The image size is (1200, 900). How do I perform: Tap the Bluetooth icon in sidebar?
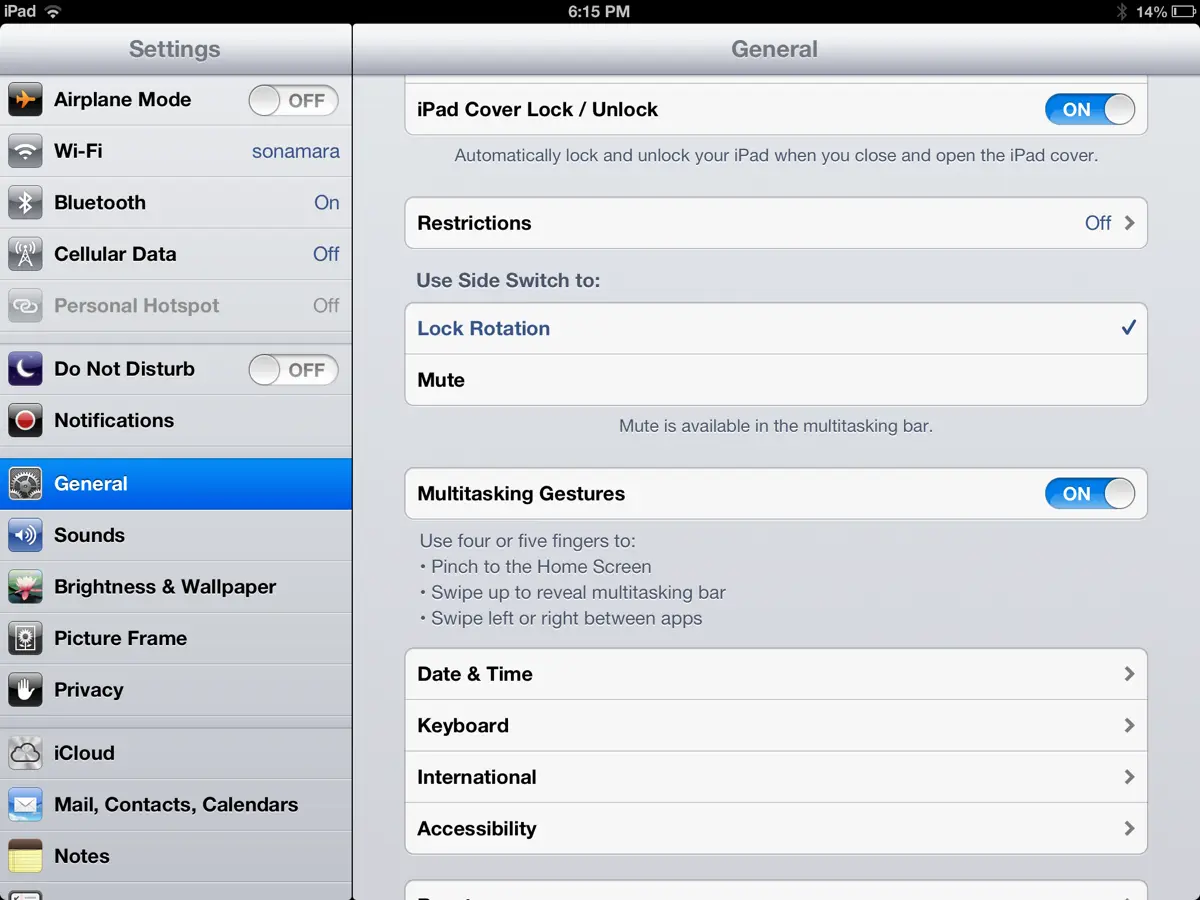(25, 203)
